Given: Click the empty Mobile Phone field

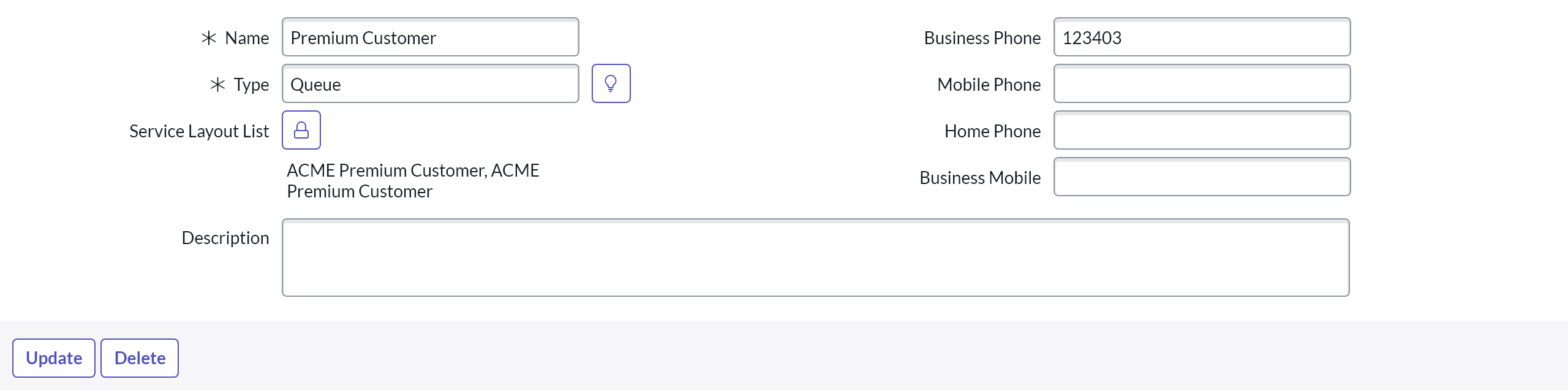Looking at the screenshot, I should pyautogui.click(x=1202, y=84).
